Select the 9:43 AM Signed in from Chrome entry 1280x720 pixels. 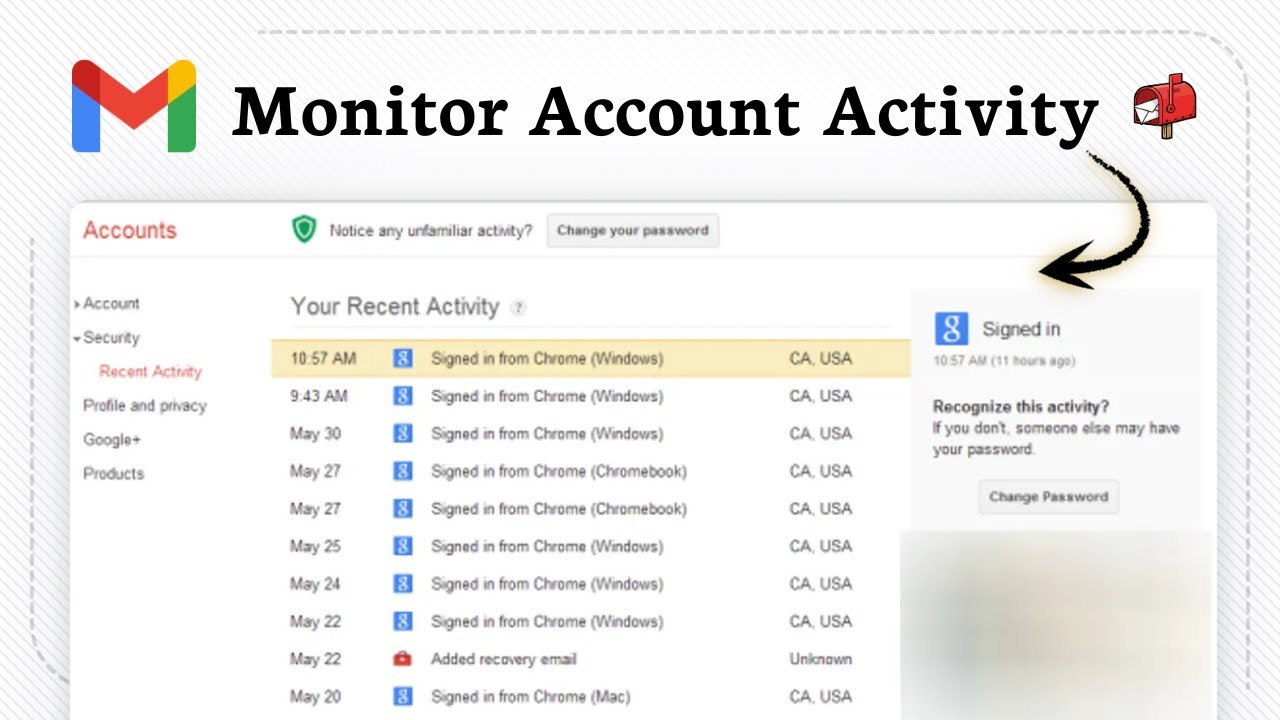(591, 396)
